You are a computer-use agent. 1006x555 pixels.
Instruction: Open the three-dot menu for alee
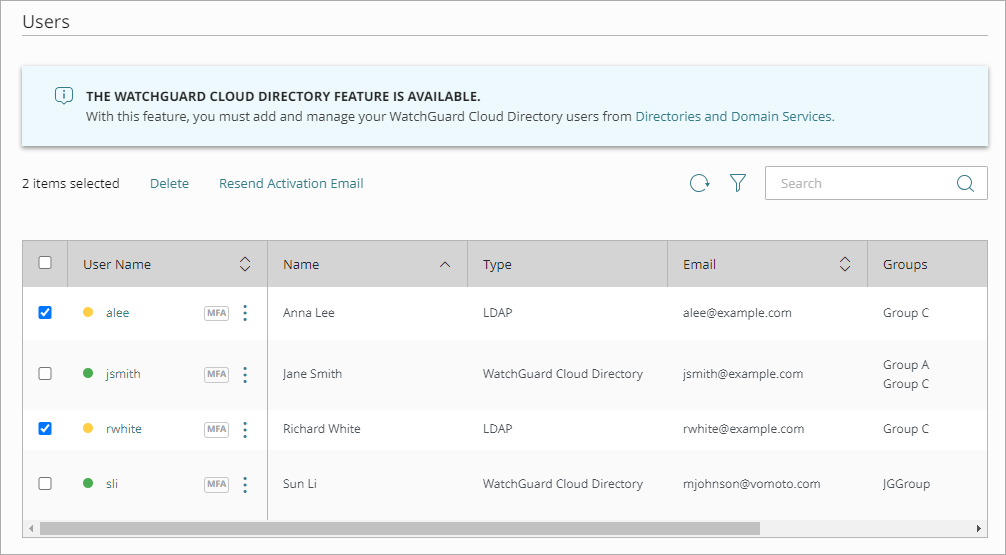245,313
